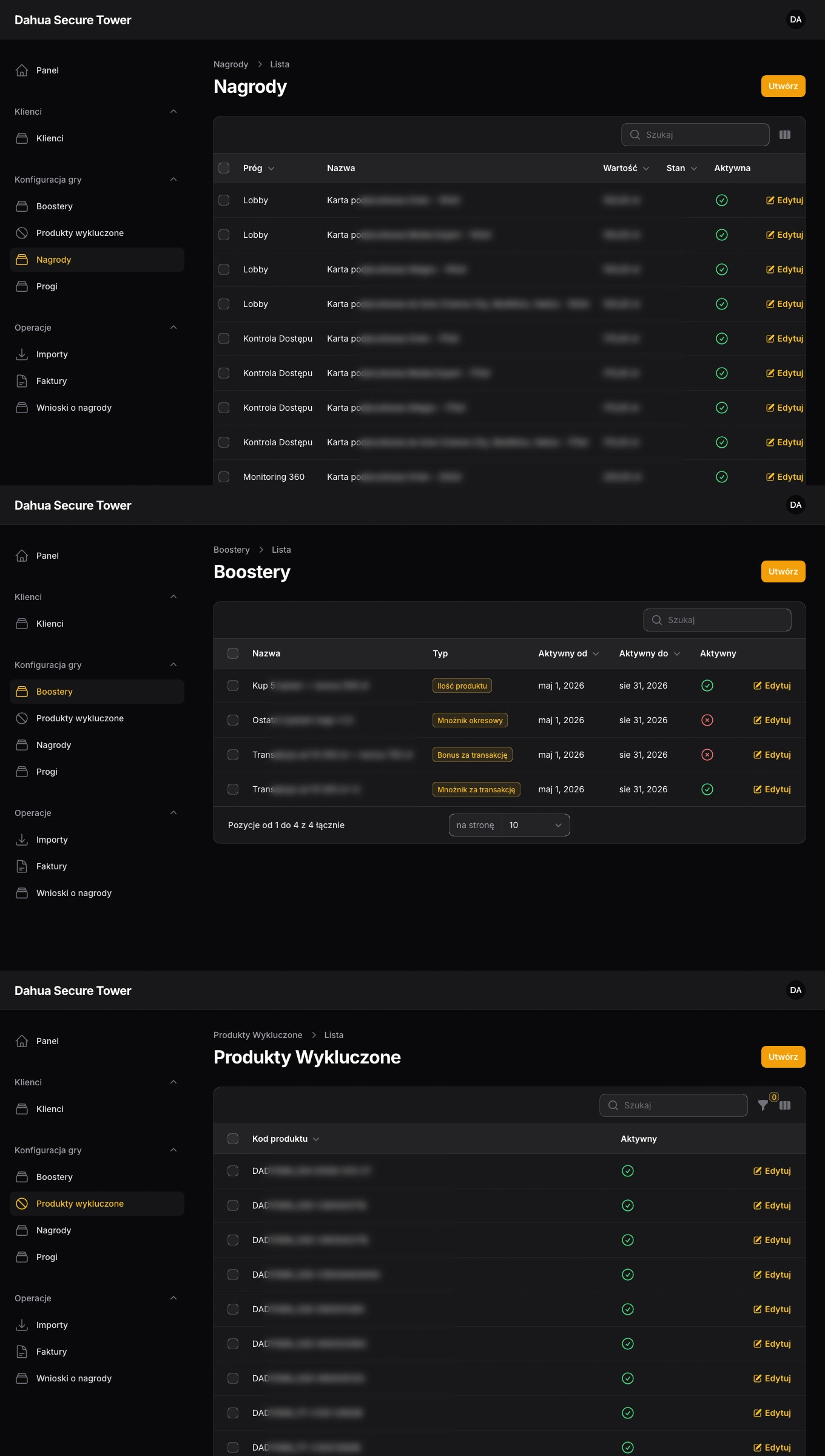Click green active checkmark in Monitoring 360 row
Image resolution: width=825 pixels, height=1456 pixels.
click(x=722, y=477)
